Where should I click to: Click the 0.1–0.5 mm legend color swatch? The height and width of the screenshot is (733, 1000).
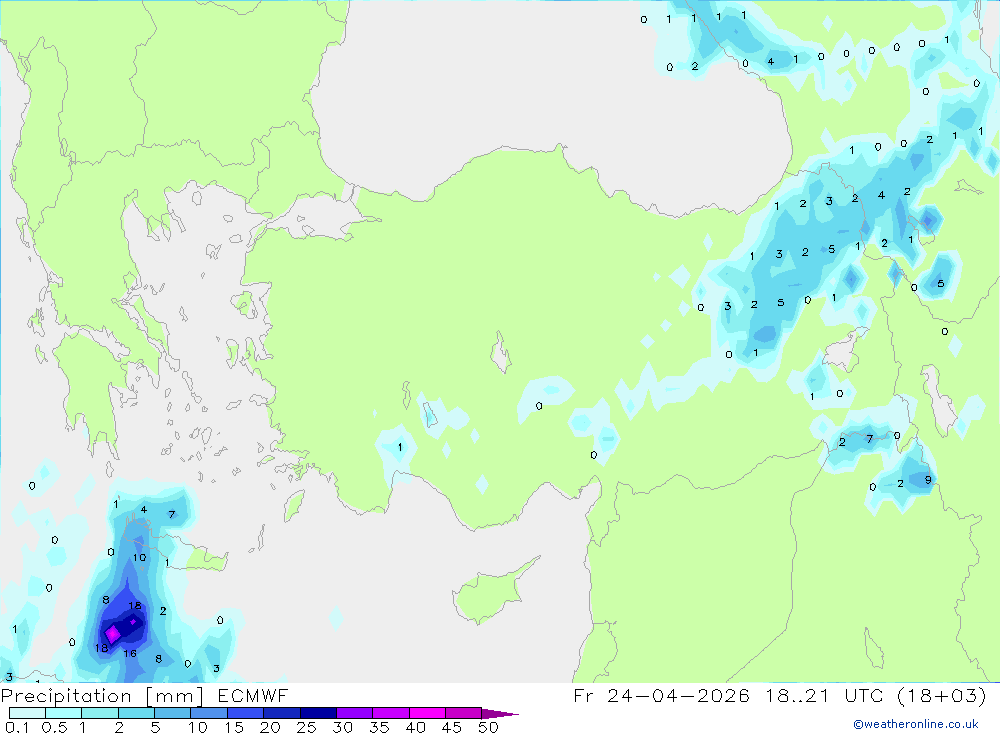(x=27, y=713)
